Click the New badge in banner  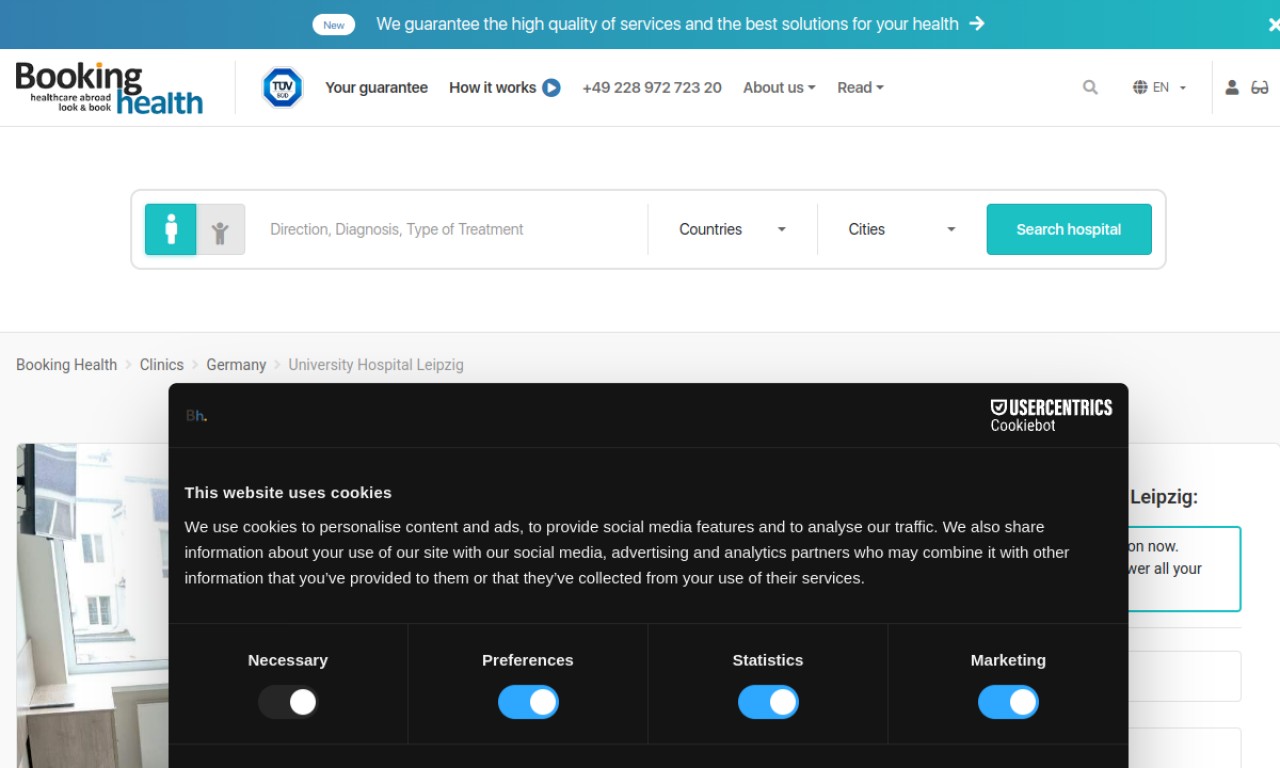pos(334,25)
